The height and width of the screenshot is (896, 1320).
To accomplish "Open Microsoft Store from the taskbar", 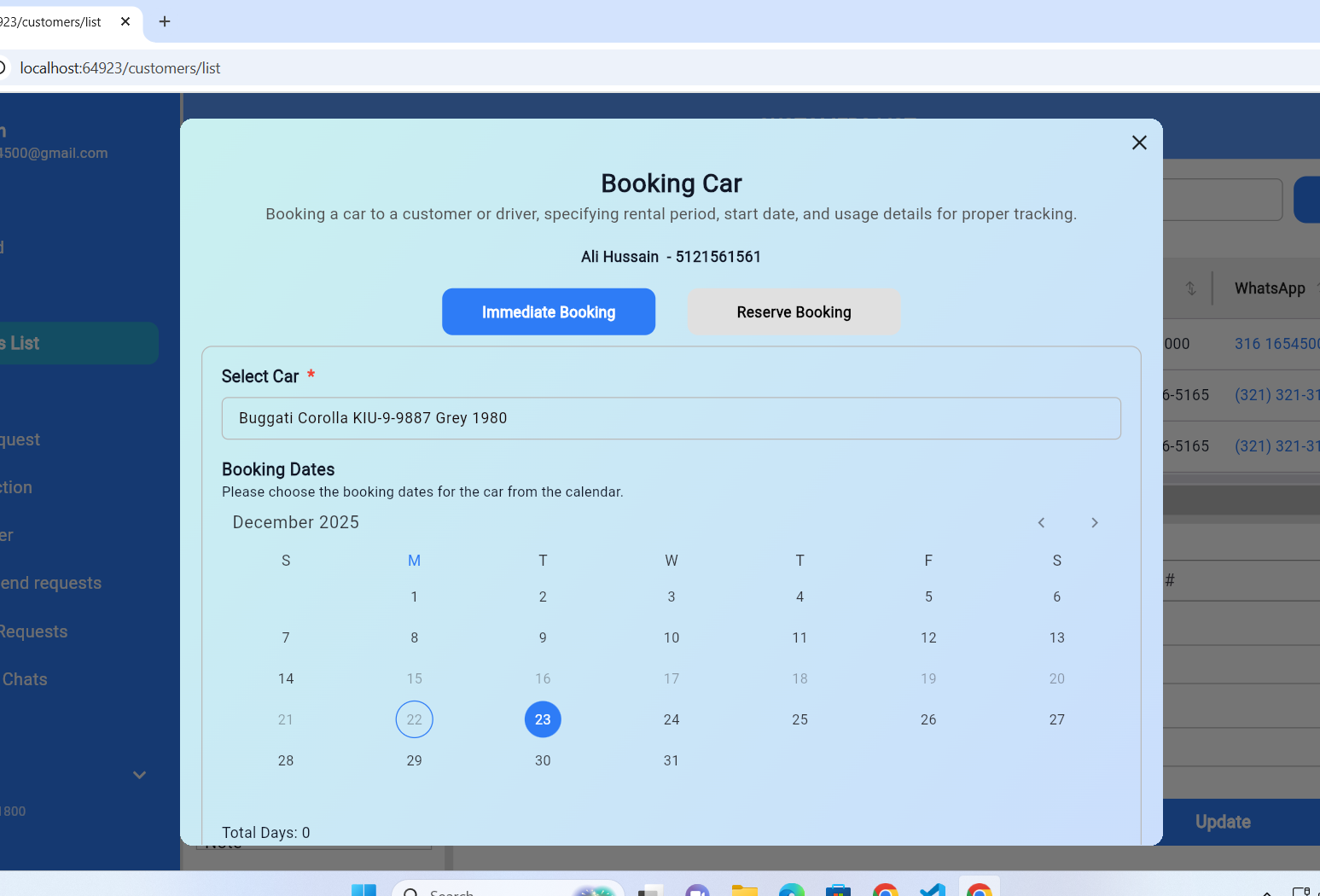I will click(838, 890).
